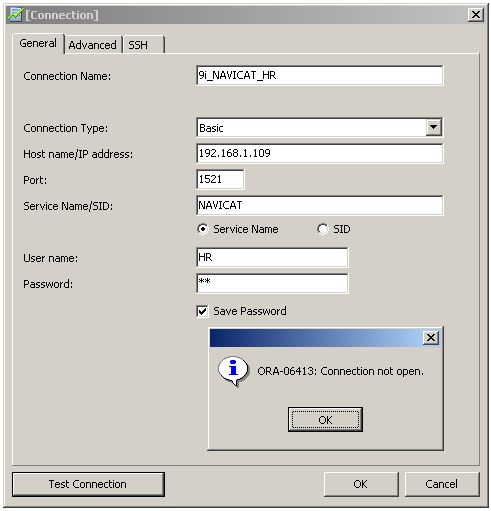Close the Connection dialog window

pos(476,15)
